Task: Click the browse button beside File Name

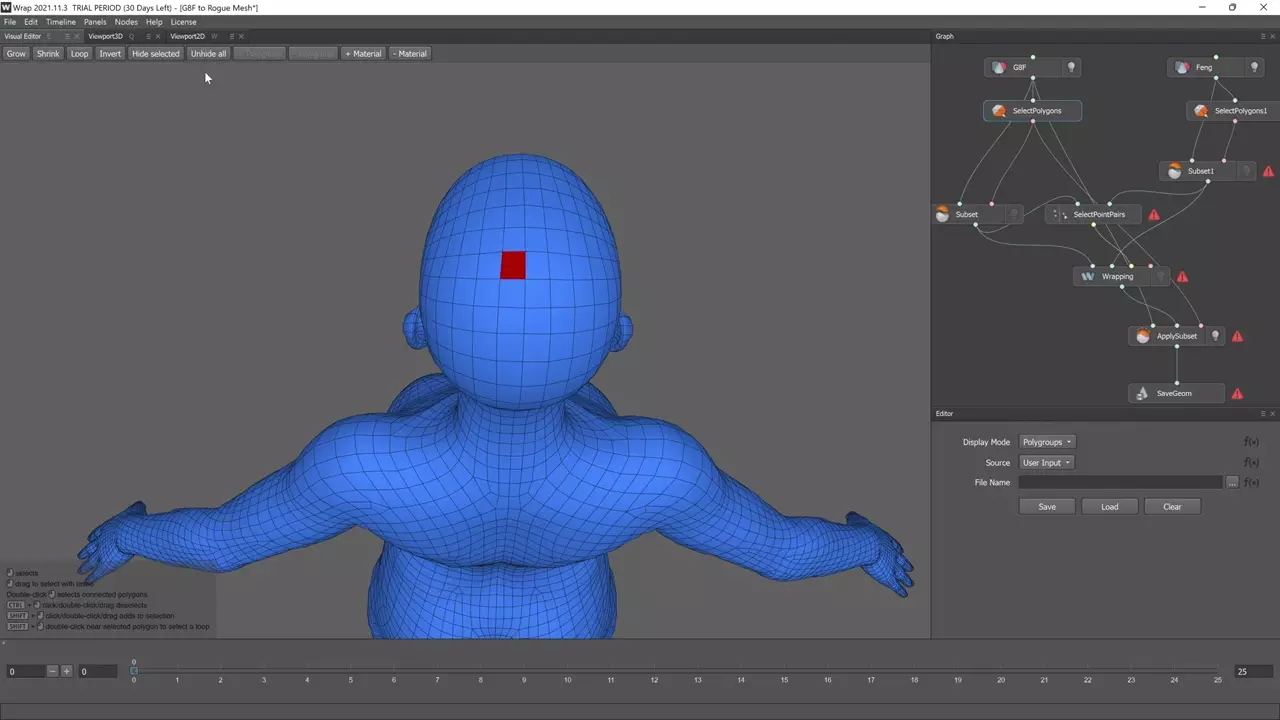Action: point(1232,483)
